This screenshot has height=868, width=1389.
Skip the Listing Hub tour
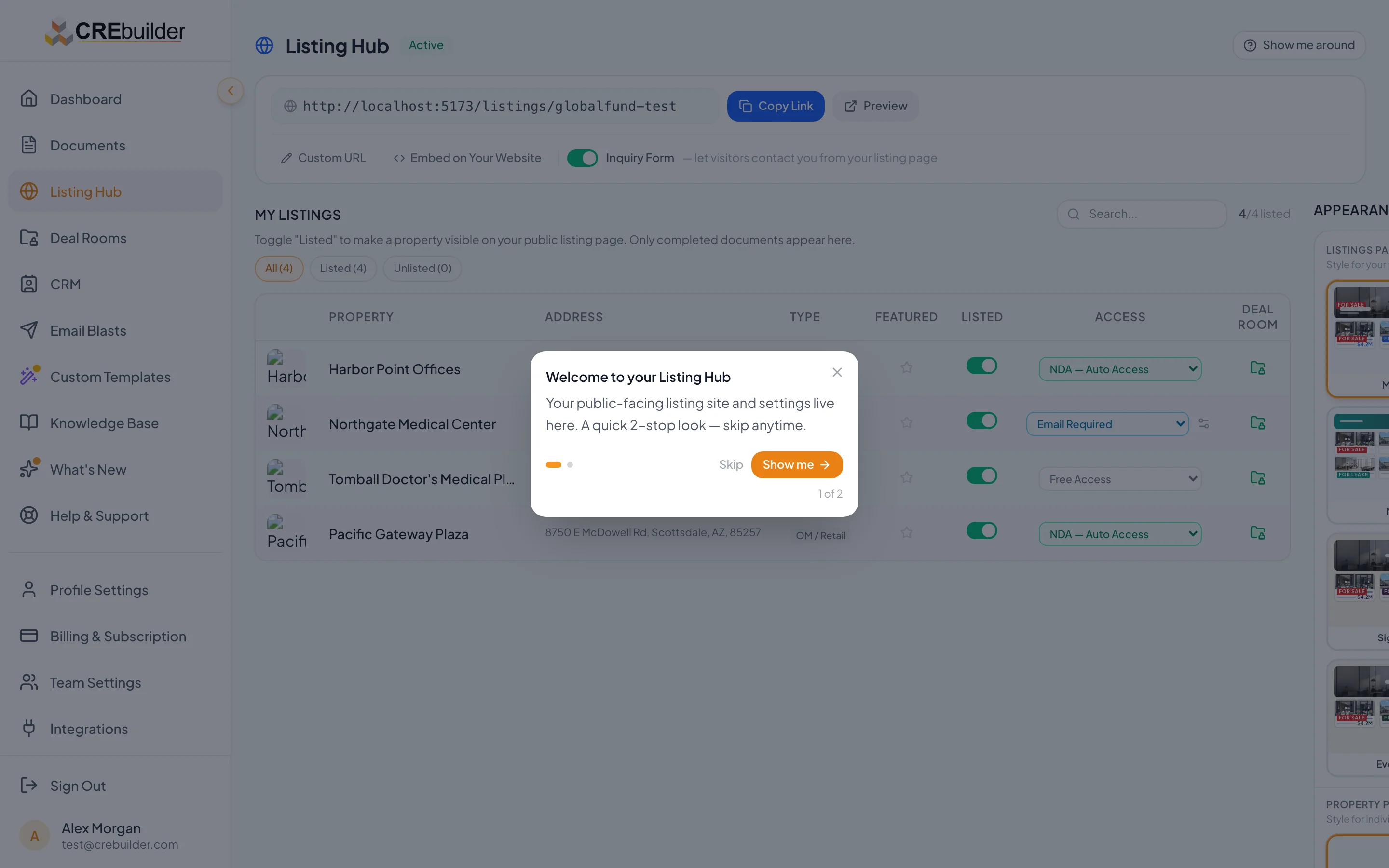[x=731, y=464]
